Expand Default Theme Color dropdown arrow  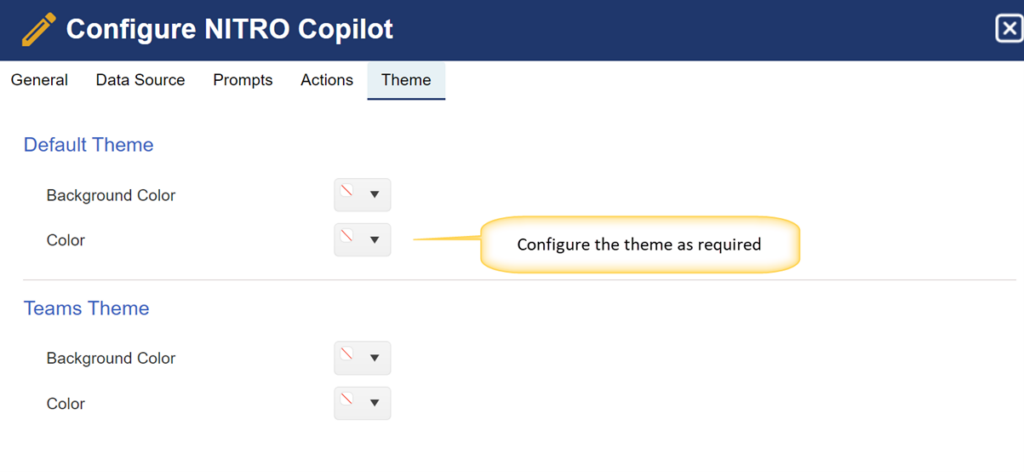click(x=374, y=240)
